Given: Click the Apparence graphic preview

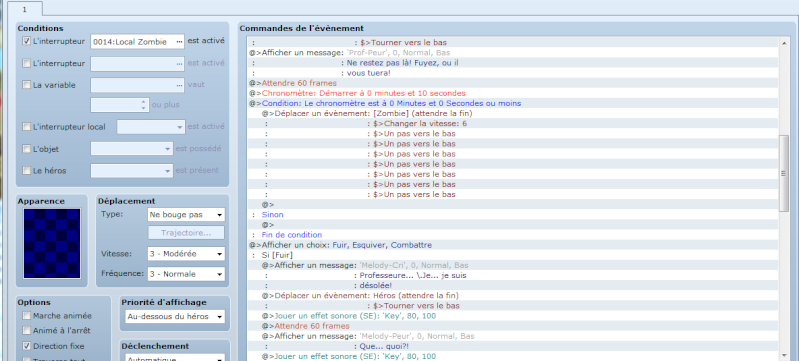Looking at the screenshot, I should pos(51,243).
